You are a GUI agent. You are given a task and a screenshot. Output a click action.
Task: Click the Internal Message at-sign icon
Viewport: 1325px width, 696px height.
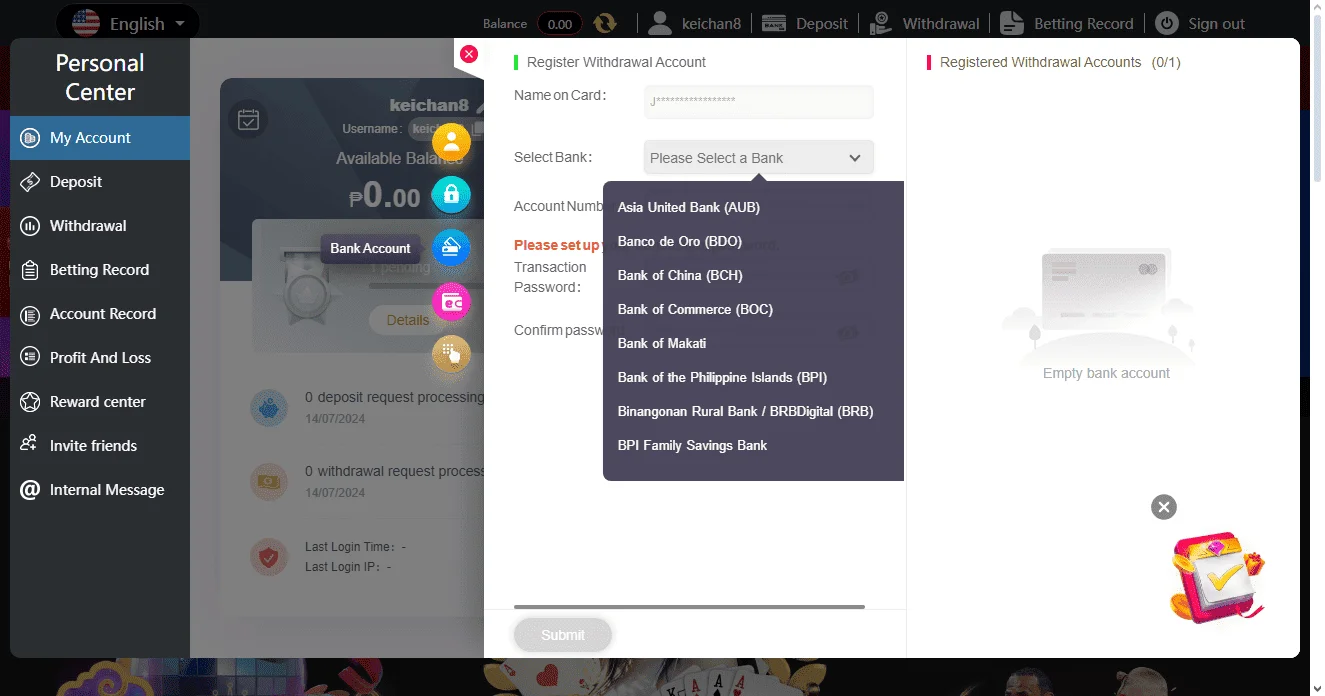click(x=31, y=490)
